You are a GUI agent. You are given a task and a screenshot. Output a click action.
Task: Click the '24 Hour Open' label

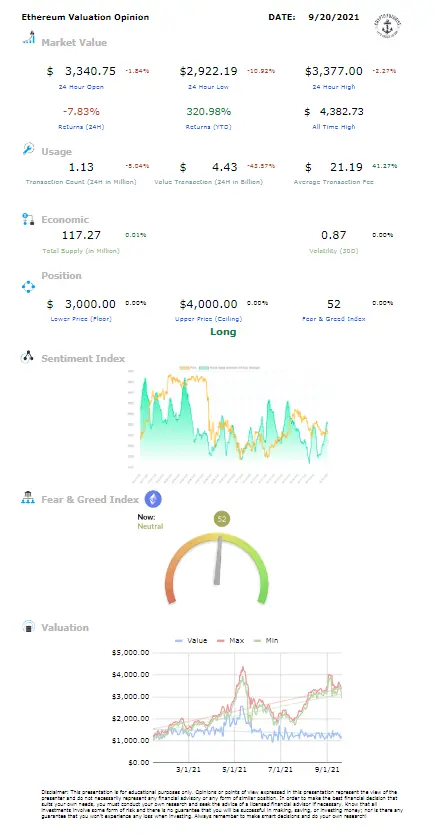[x=81, y=87]
